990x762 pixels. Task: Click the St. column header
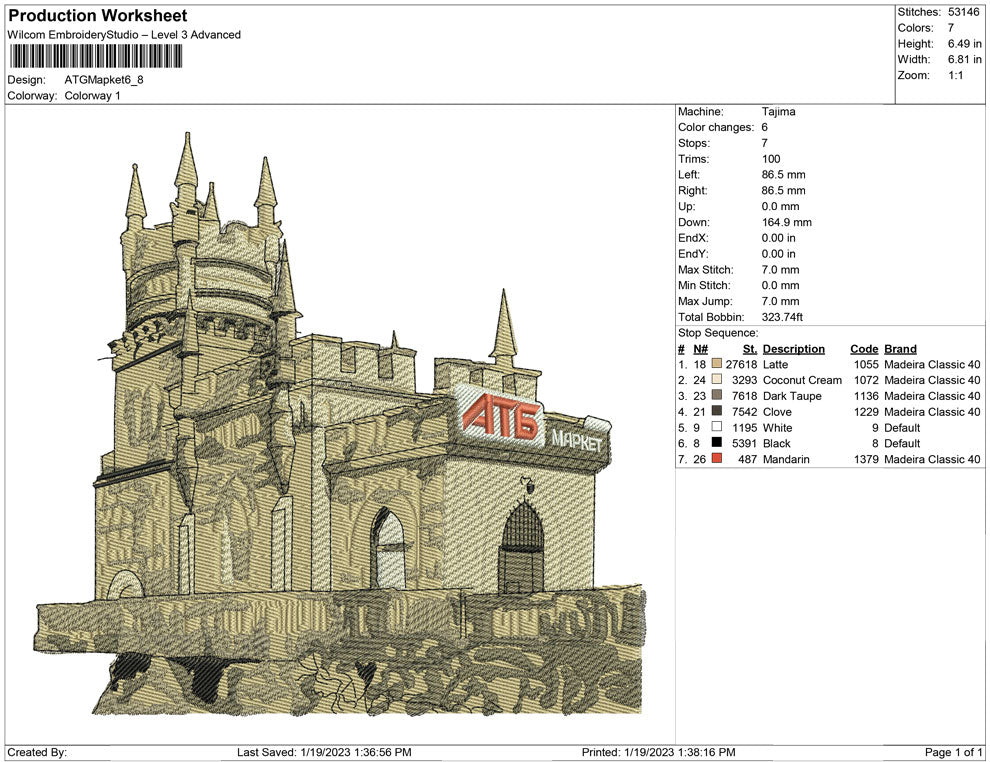(x=749, y=349)
